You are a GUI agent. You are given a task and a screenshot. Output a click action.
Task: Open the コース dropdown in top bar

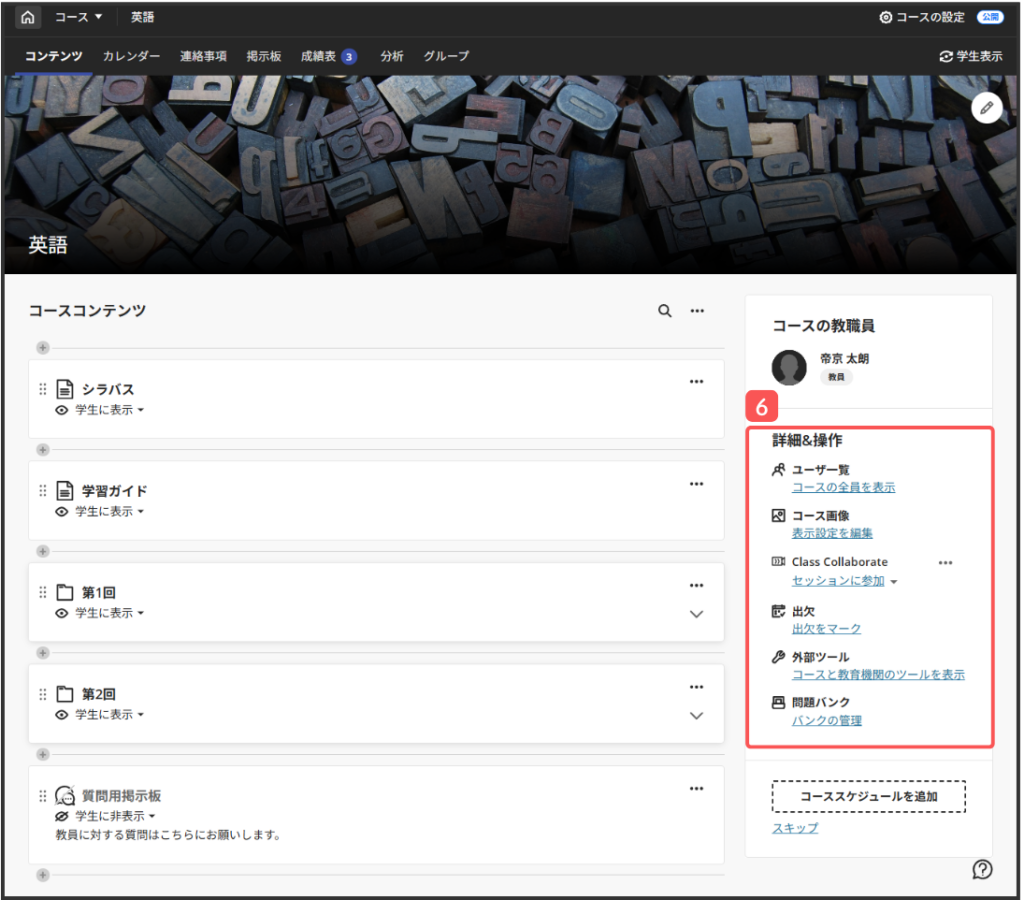79,17
